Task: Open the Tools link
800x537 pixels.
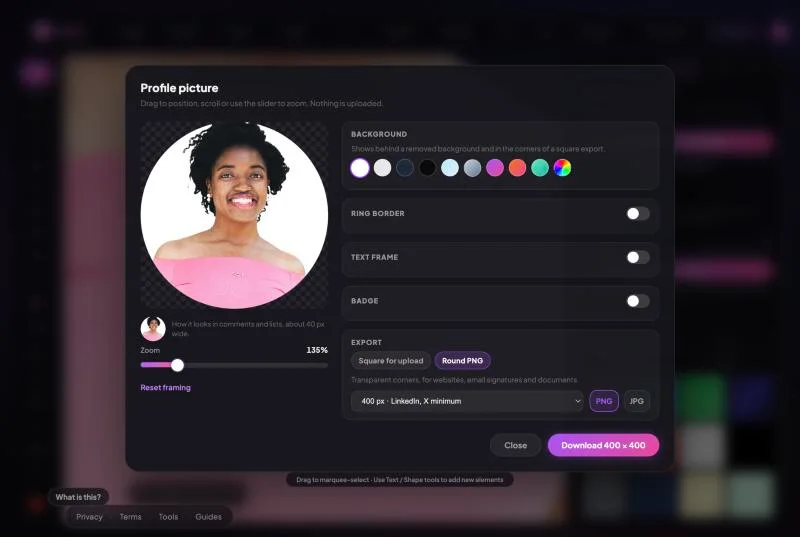Action: pos(168,517)
